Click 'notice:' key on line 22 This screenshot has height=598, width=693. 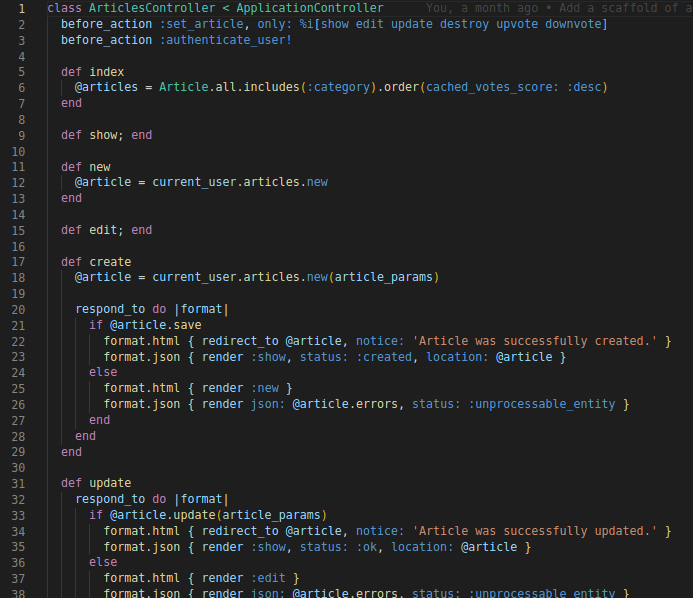(x=380, y=341)
